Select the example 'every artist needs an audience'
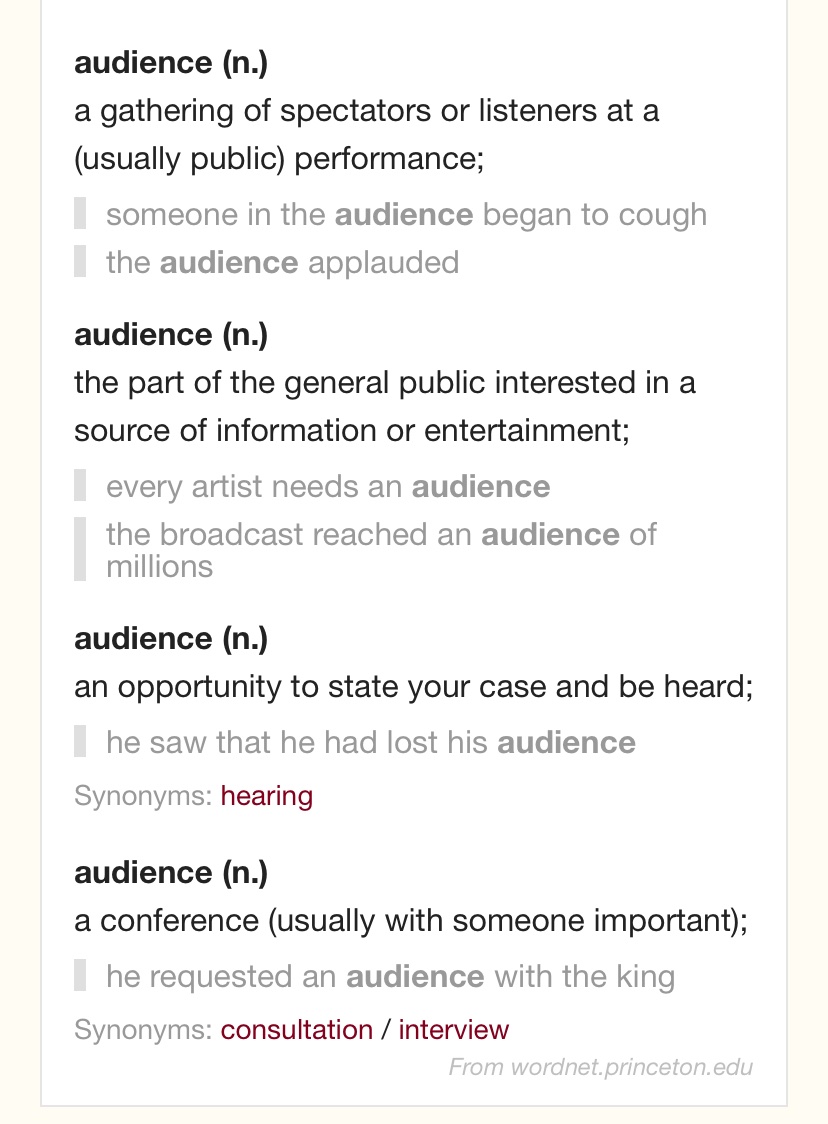The image size is (828, 1124). point(328,487)
